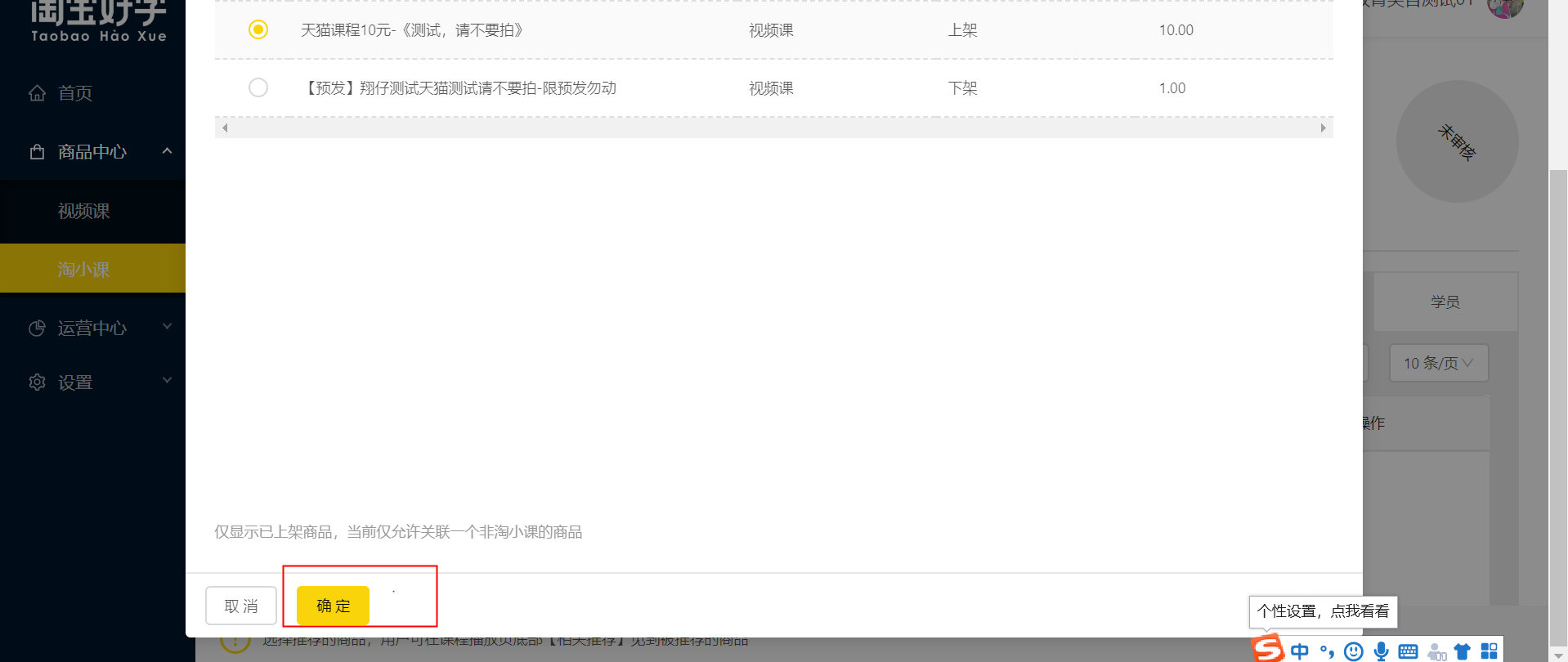1568x662 pixels.
Task: Collapse the 商品中心 menu chevron
Action: (x=167, y=150)
